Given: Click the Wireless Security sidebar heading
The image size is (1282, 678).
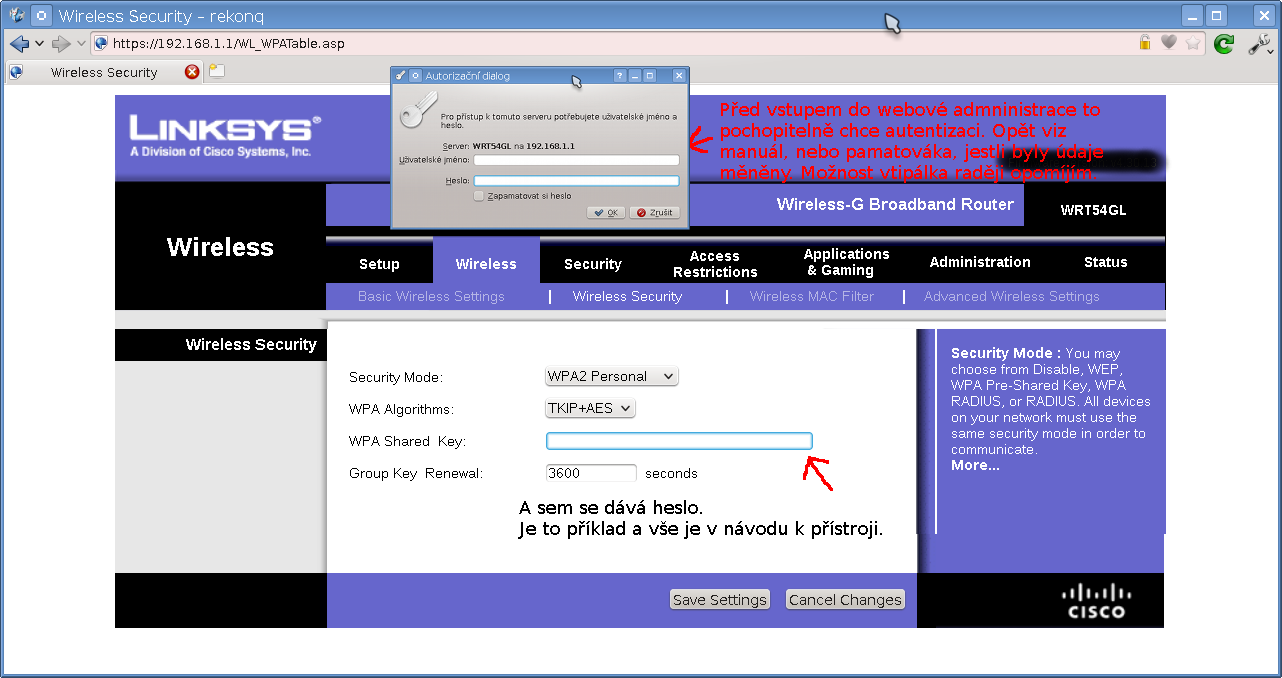Looking at the screenshot, I should coord(251,344).
